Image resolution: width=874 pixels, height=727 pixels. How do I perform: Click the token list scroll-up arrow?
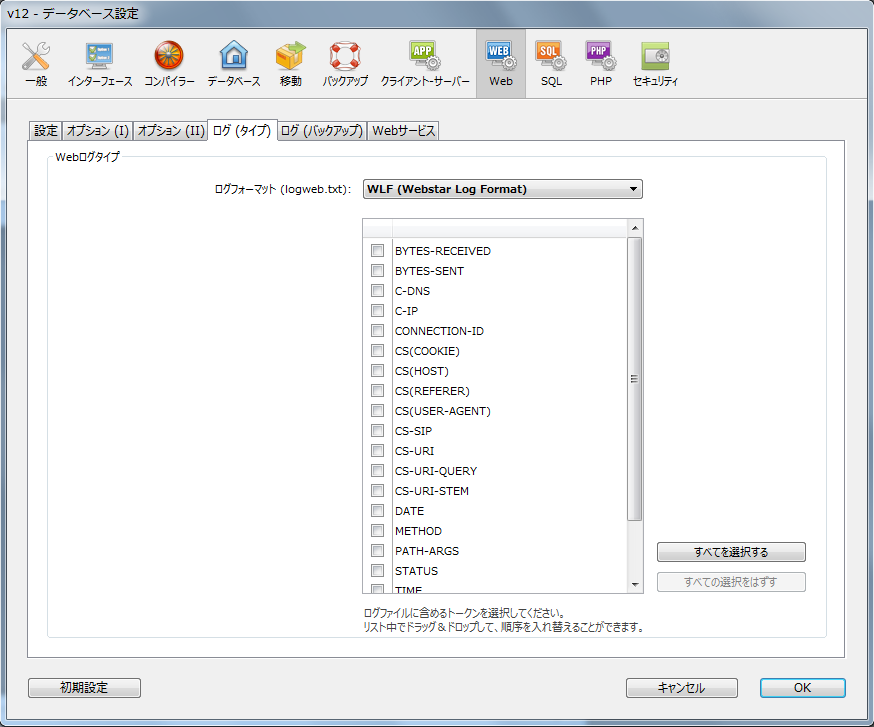634,228
